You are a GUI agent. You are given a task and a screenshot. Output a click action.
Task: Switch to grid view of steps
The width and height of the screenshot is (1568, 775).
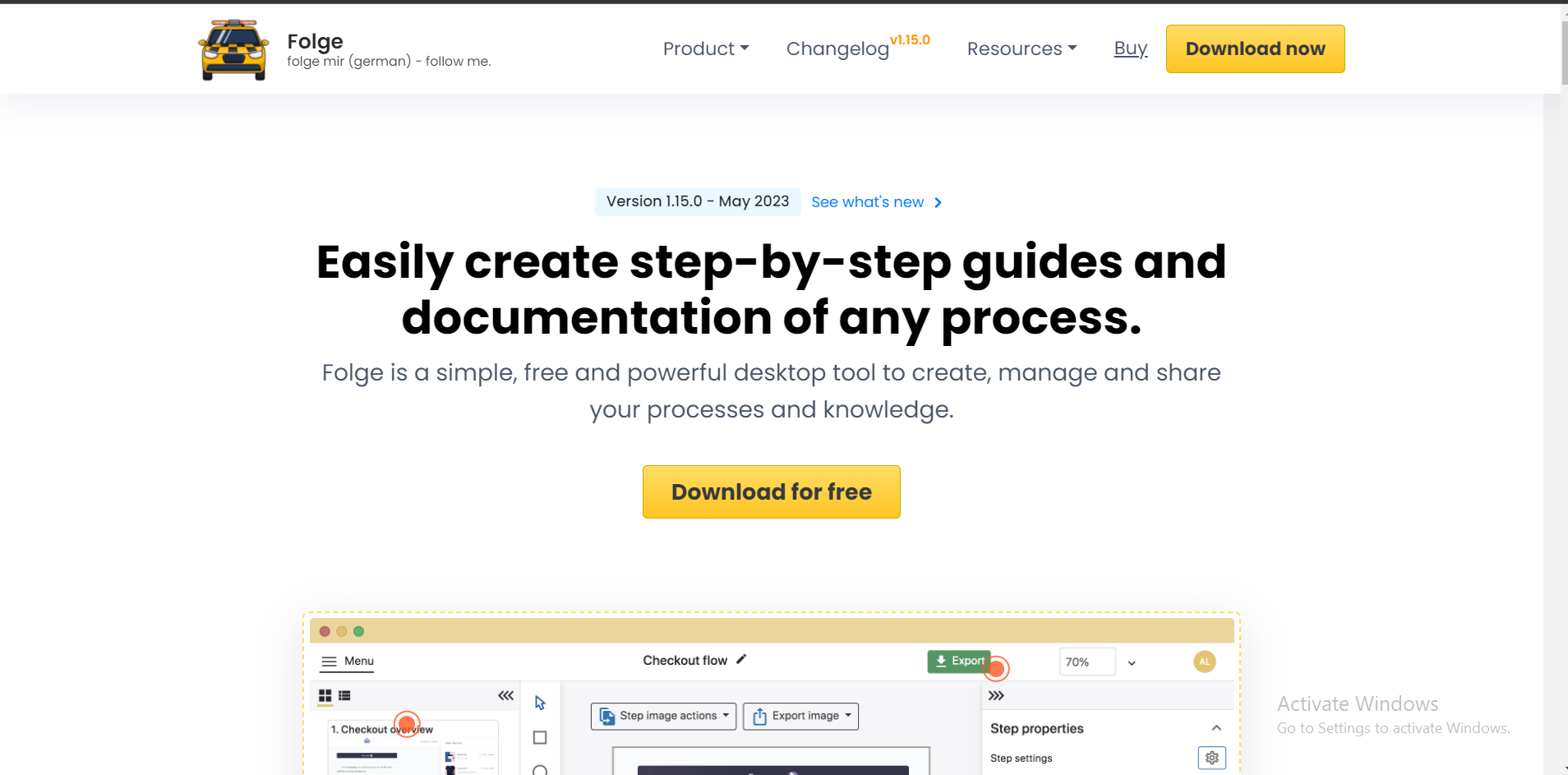[x=325, y=696]
